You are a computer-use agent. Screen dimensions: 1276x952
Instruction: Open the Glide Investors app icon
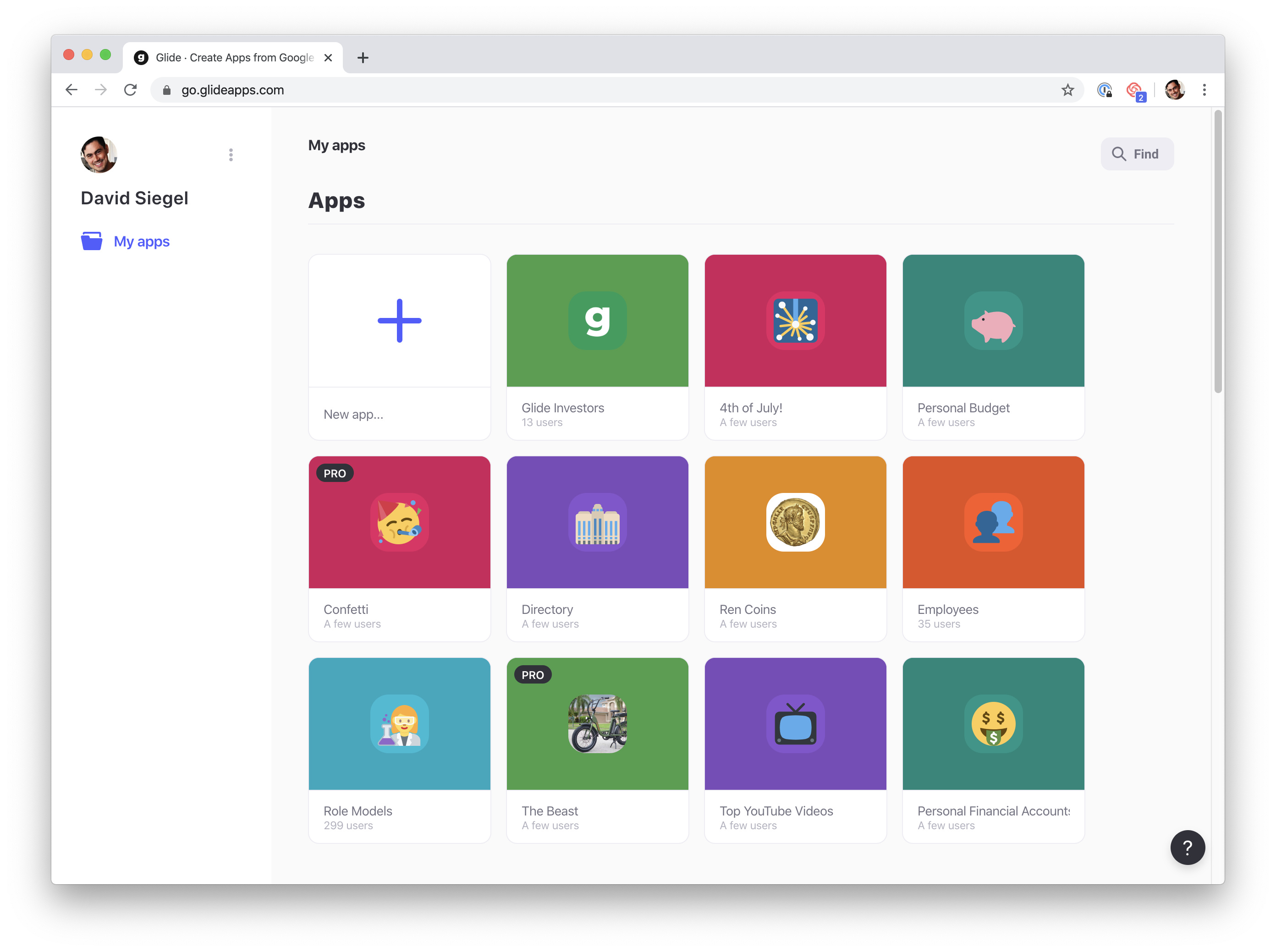click(597, 320)
